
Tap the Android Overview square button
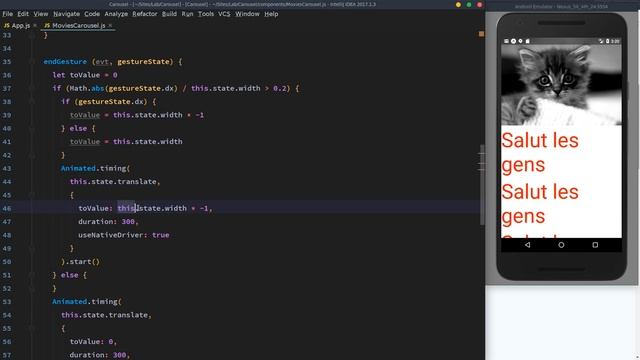tap(595, 245)
